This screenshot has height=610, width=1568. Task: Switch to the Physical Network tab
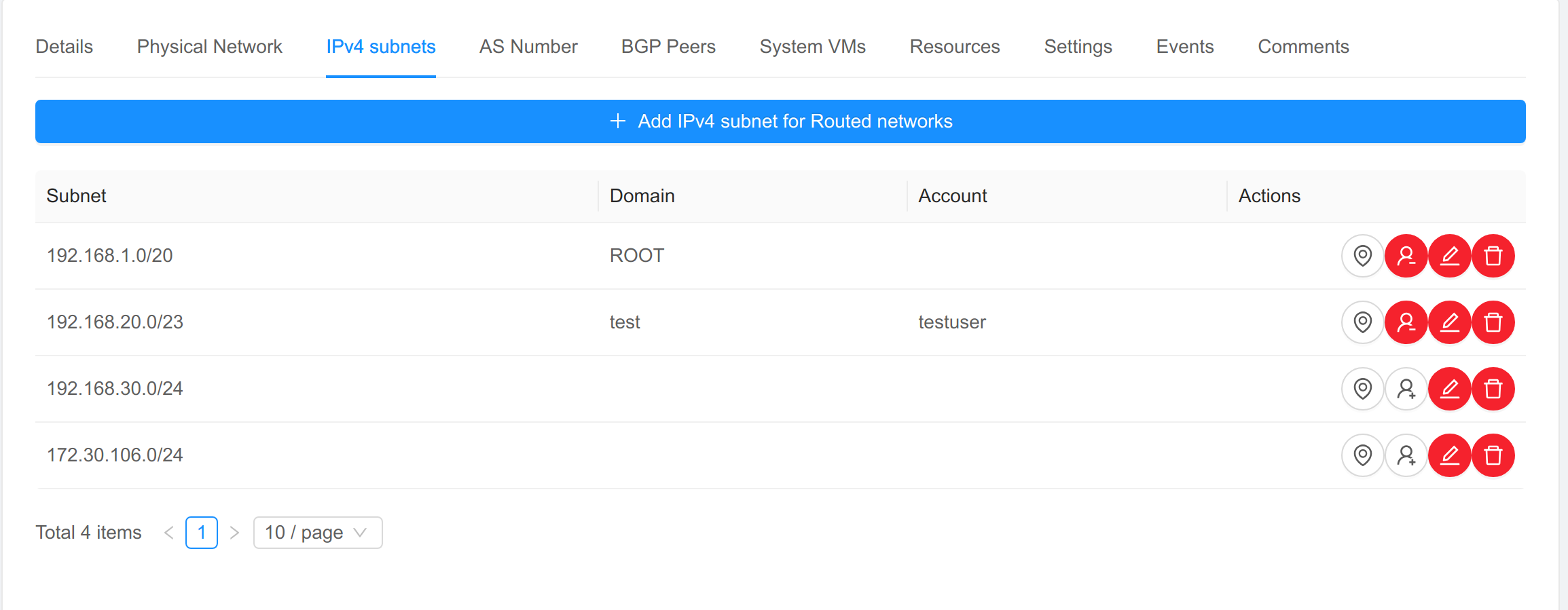[209, 47]
